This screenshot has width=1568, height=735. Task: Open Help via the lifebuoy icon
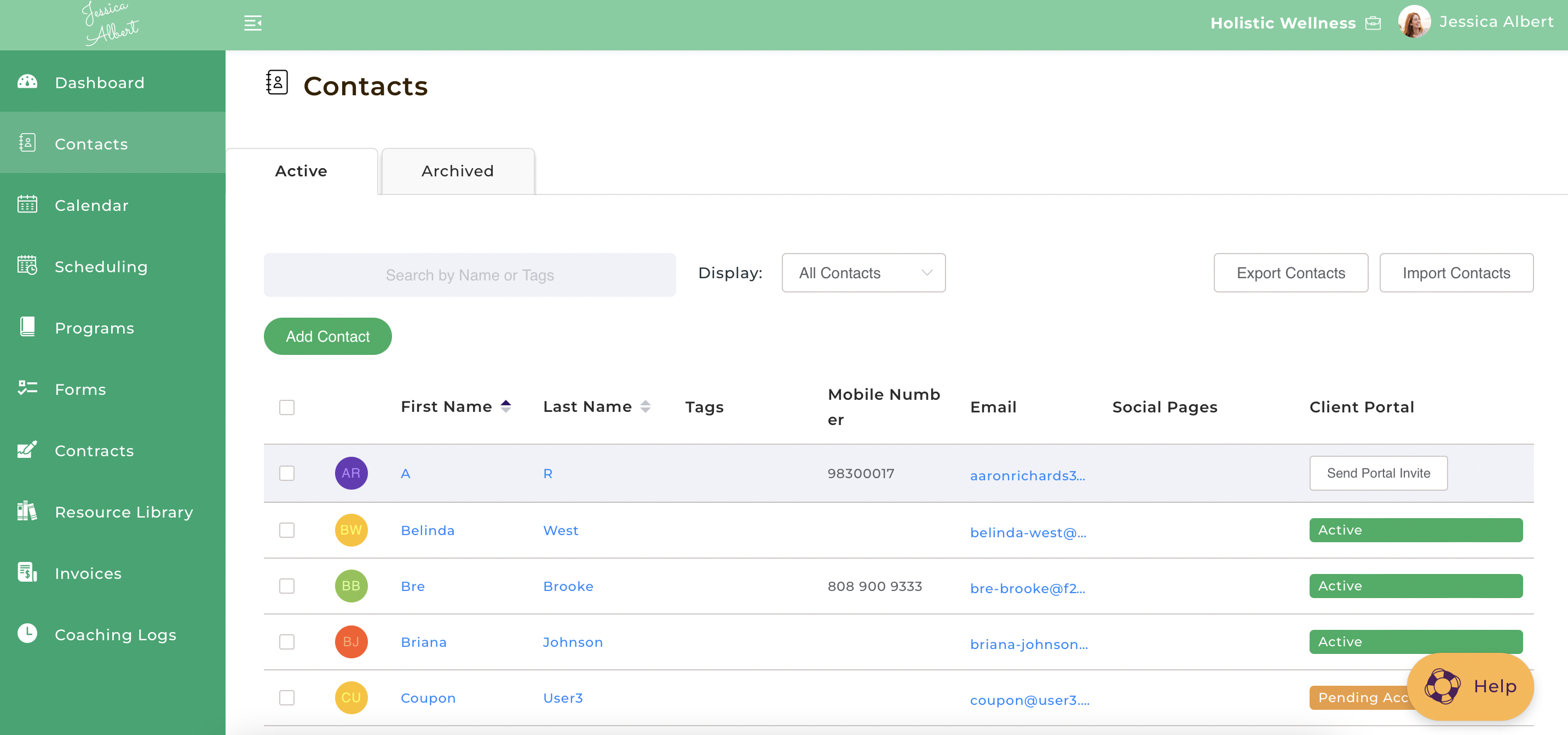coord(1442,686)
